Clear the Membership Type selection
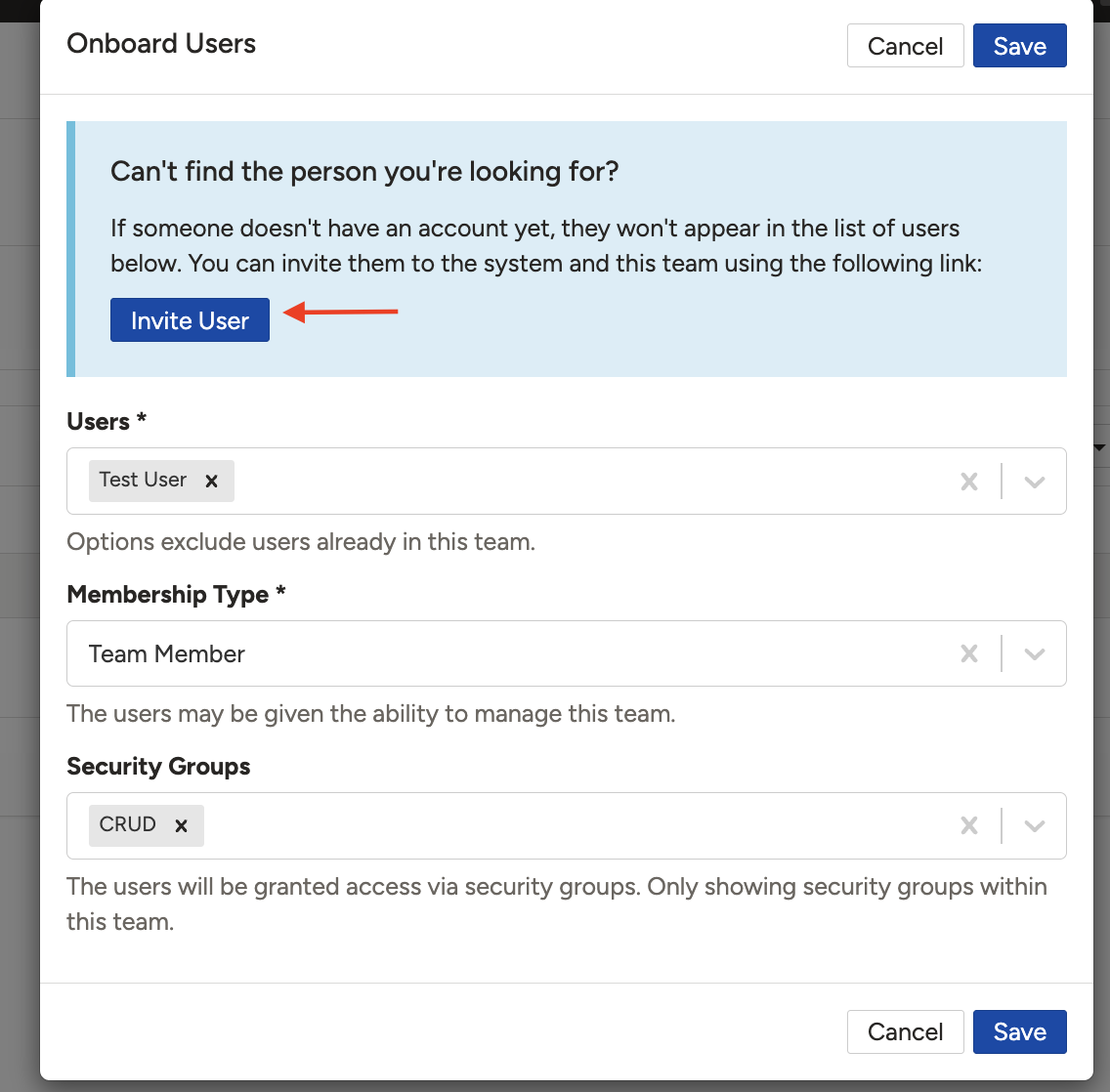This screenshot has width=1110, height=1092. click(969, 653)
